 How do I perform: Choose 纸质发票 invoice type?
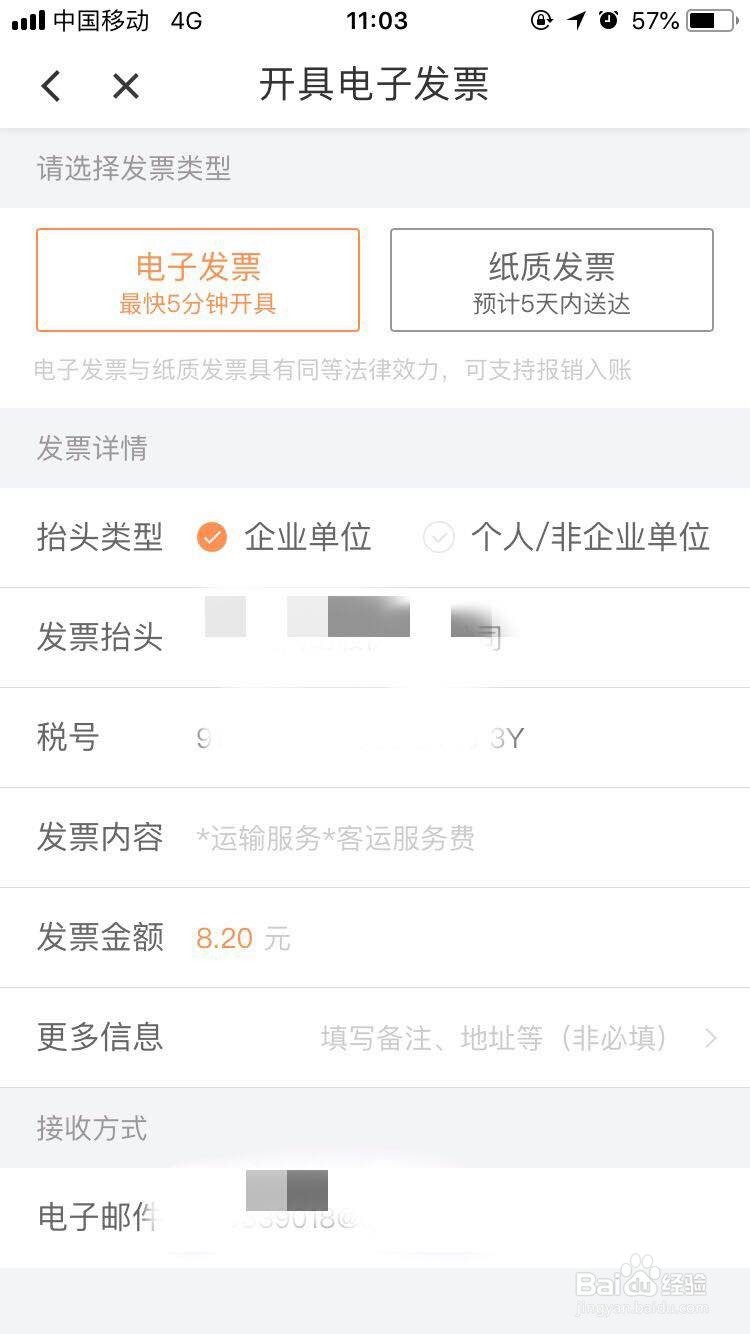click(x=552, y=280)
